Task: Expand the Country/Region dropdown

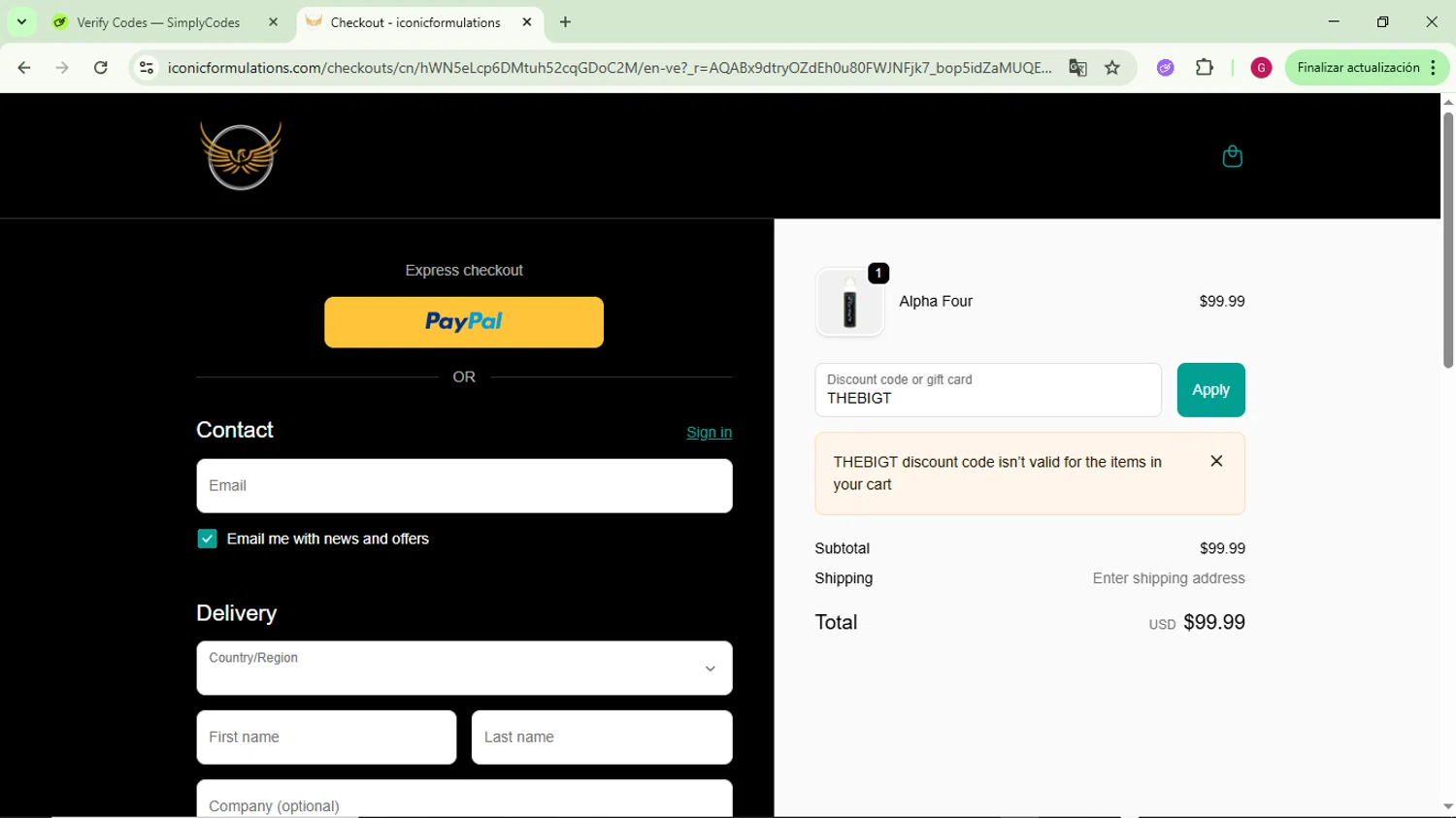Action: tap(464, 668)
